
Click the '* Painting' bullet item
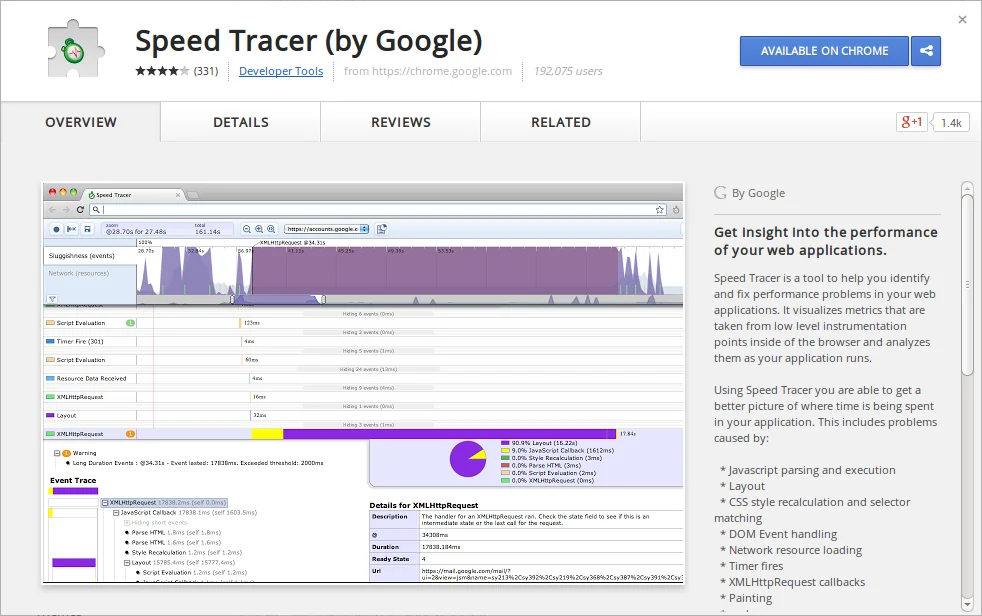pos(746,598)
